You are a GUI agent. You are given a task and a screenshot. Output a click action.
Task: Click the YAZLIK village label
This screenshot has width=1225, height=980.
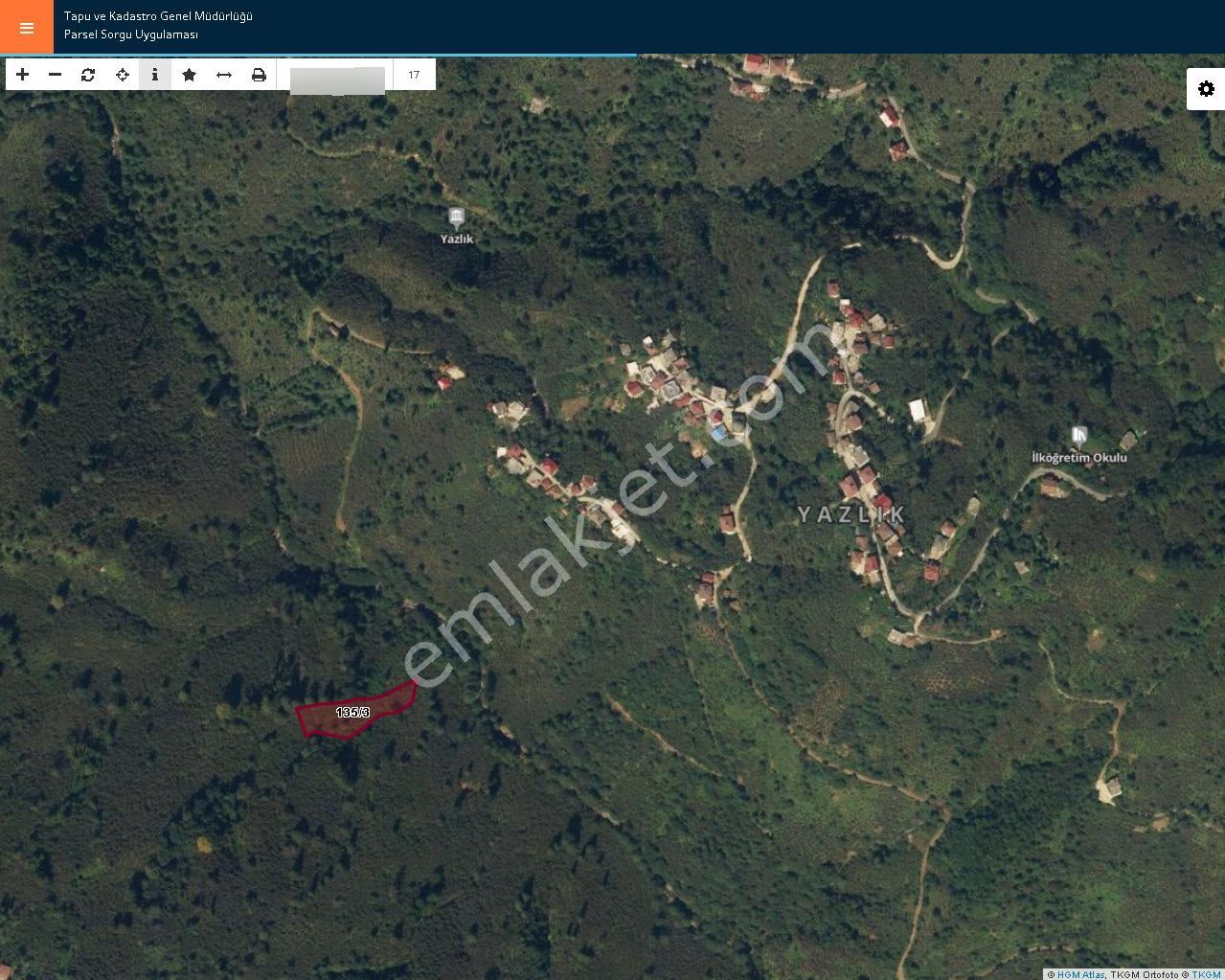(851, 514)
